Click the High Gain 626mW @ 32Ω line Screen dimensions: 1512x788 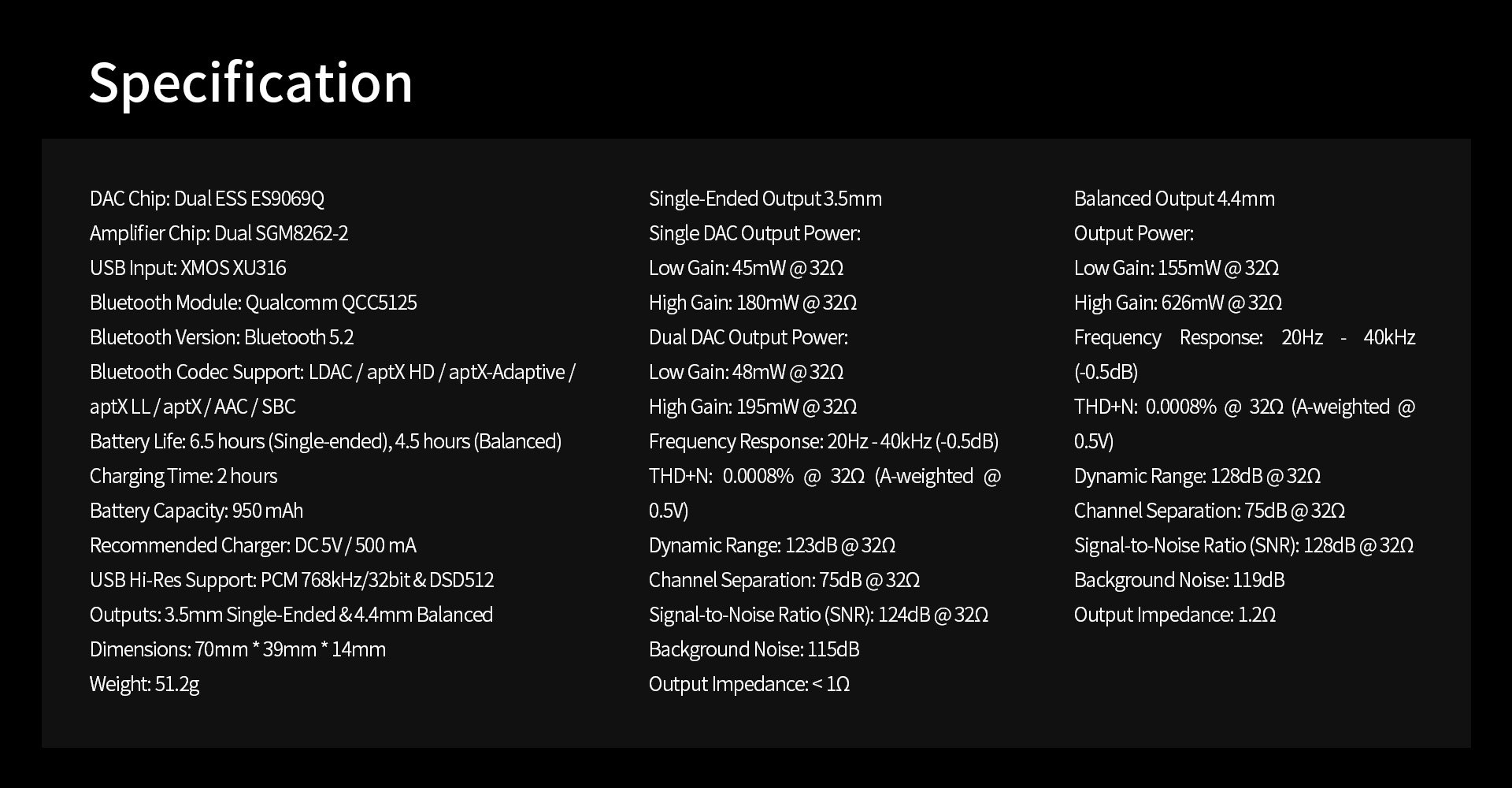1177,303
